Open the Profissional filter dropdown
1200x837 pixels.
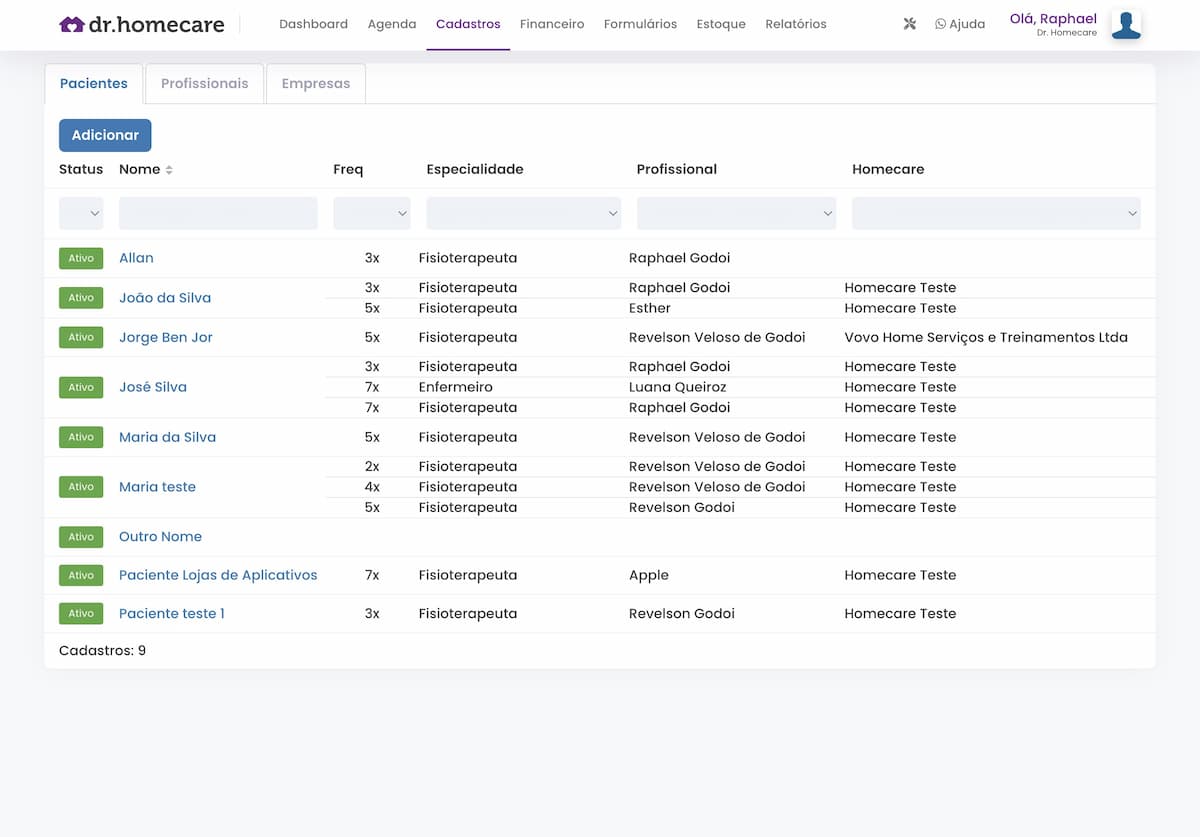(x=736, y=213)
